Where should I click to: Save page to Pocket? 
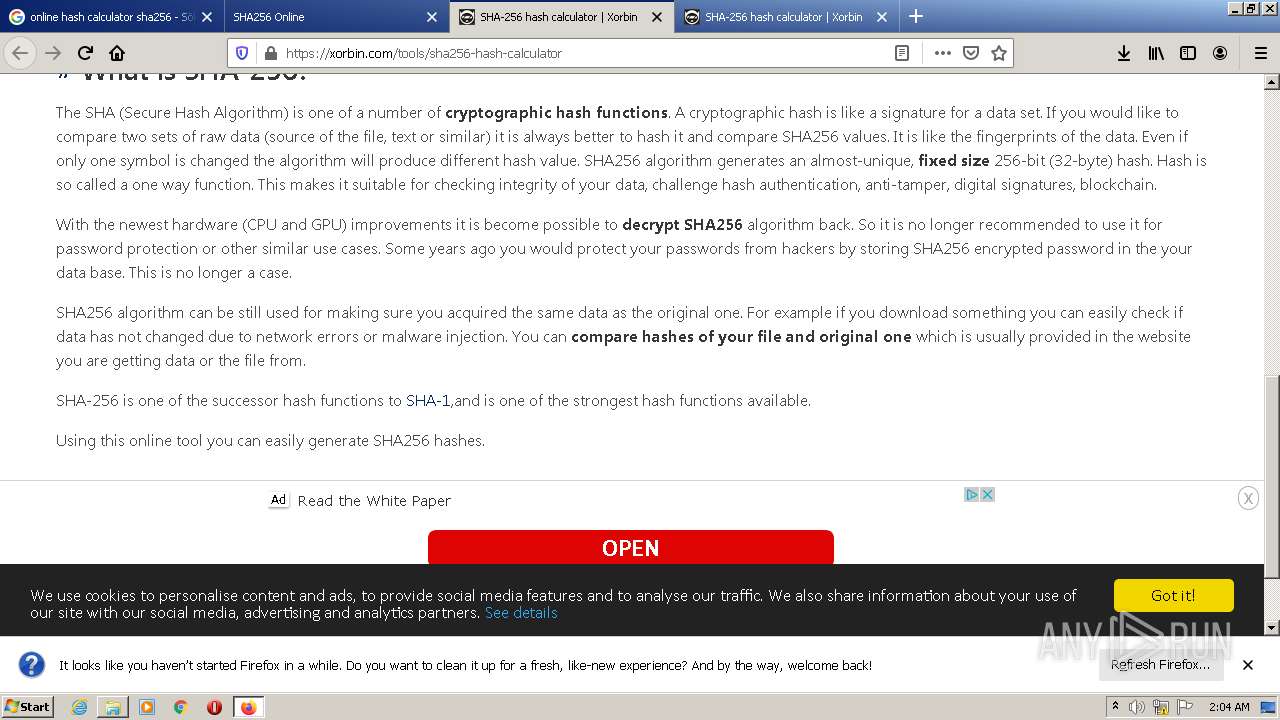pos(970,53)
